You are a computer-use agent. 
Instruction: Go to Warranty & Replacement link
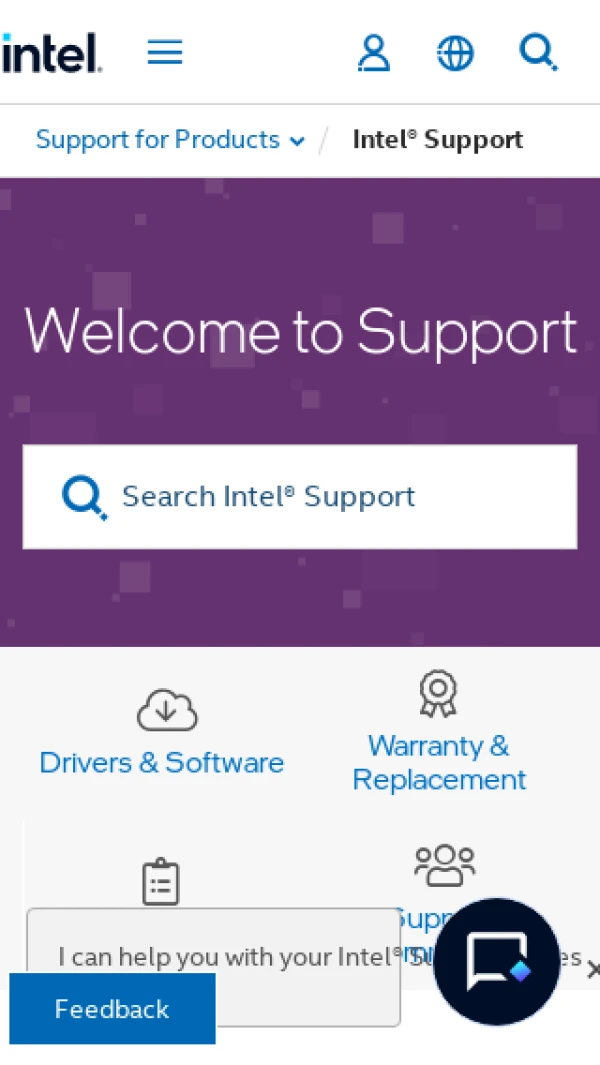[x=439, y=763]
